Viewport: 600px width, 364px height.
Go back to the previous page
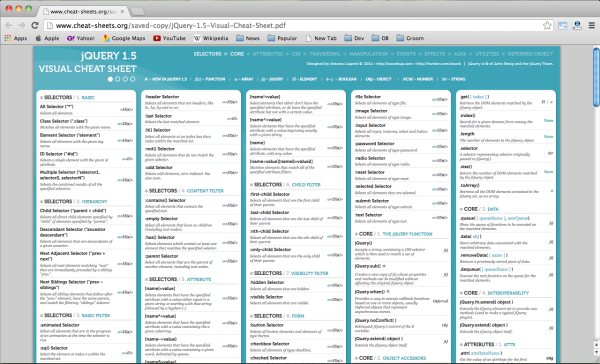[x=9, y=26]
